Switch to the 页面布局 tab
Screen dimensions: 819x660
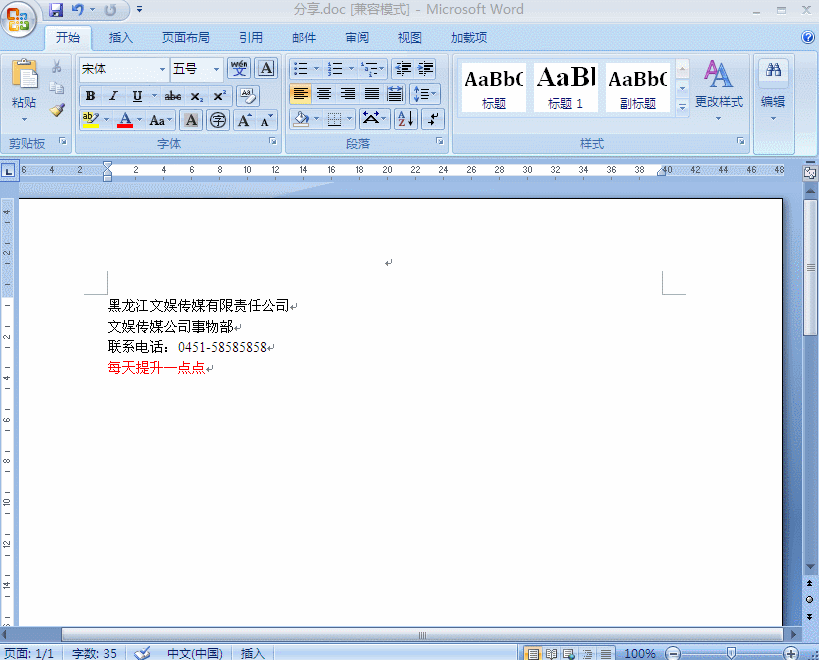185,38
